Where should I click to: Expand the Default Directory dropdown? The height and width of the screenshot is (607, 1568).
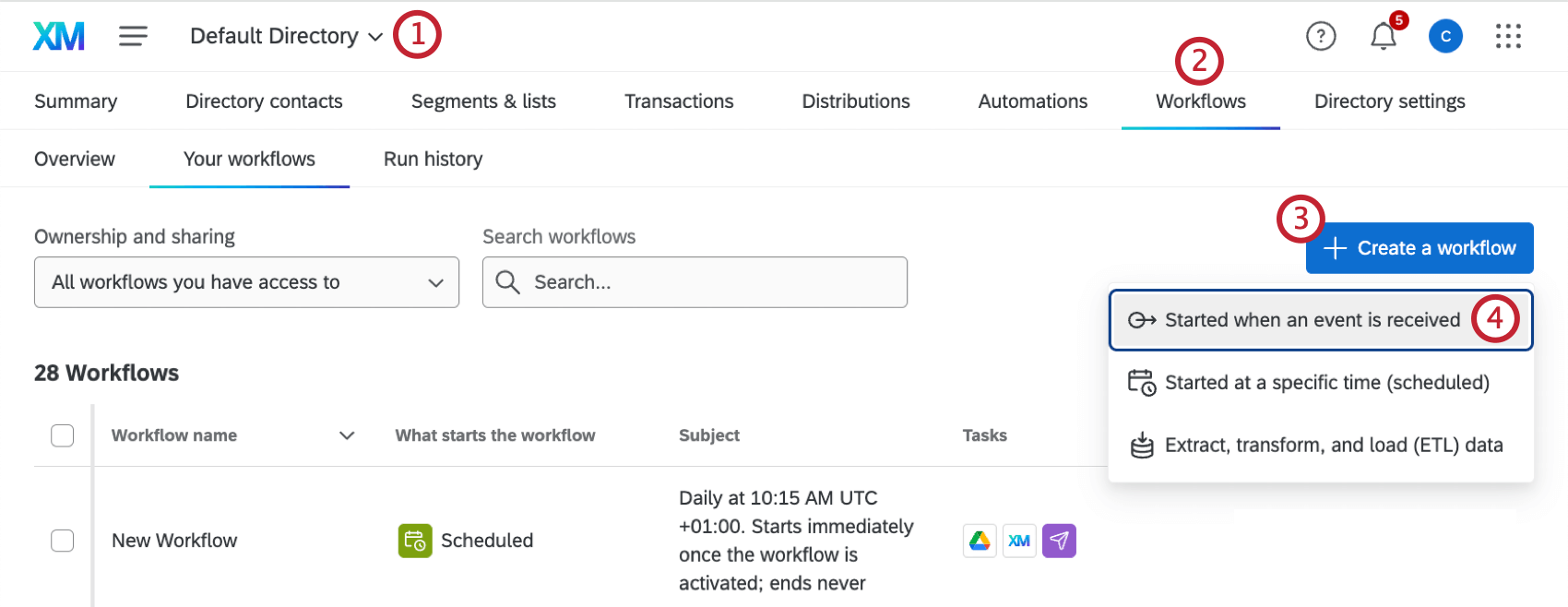click(286, 36)
